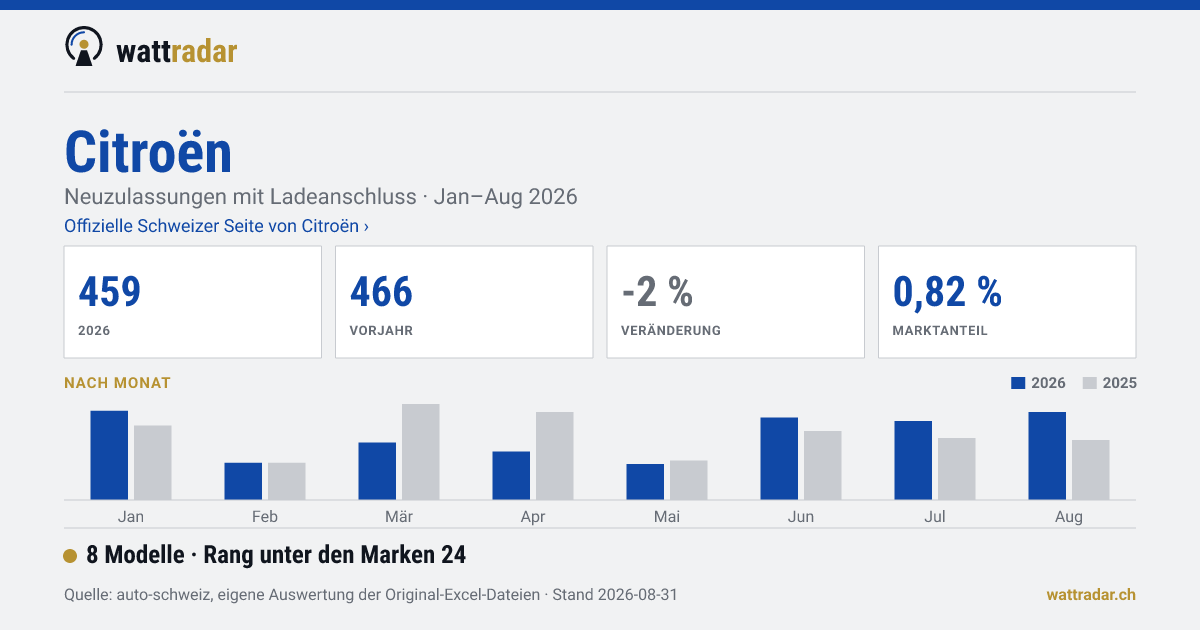Click the gold bullet before 8 Modelle

pyautogui.click(x=70, y=556)
